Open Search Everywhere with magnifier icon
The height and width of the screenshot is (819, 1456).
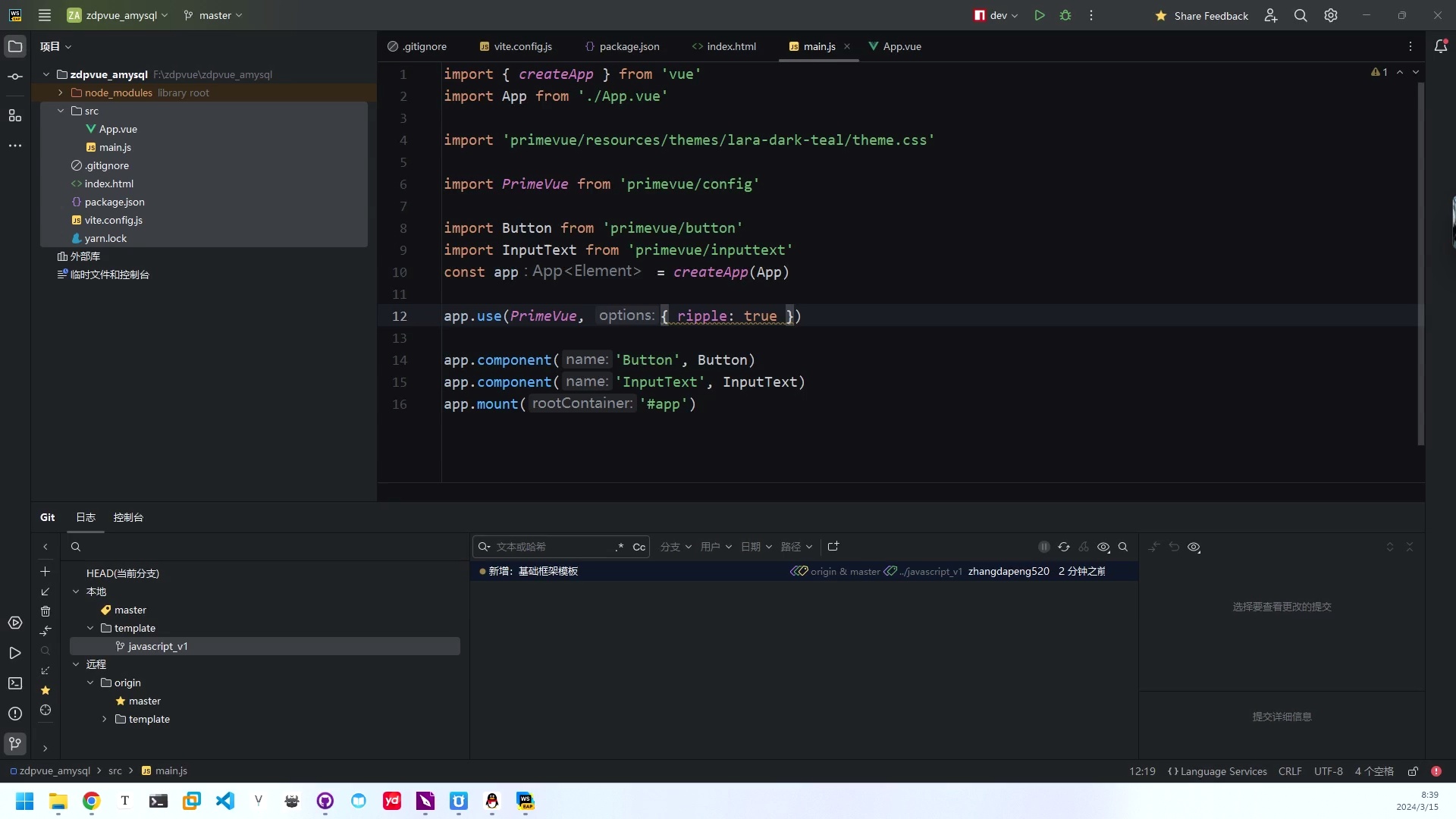(1301, 15)
